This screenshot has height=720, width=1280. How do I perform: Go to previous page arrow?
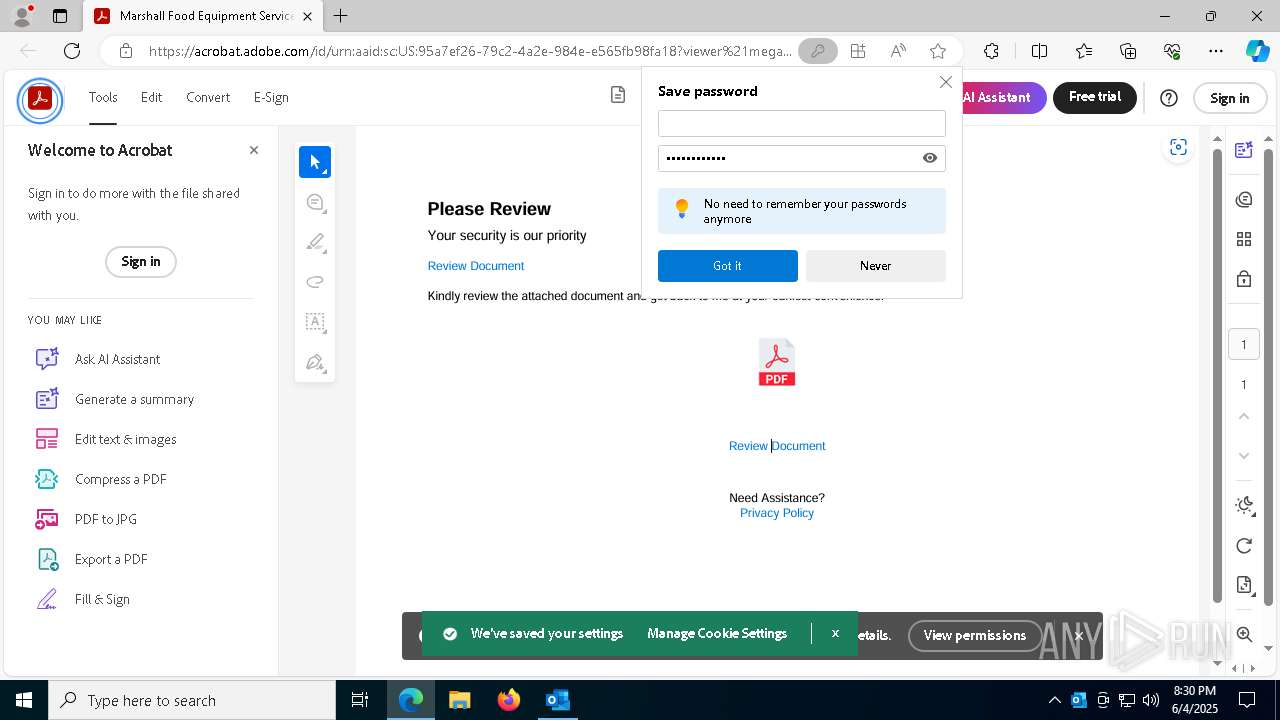click(1244, 416)
